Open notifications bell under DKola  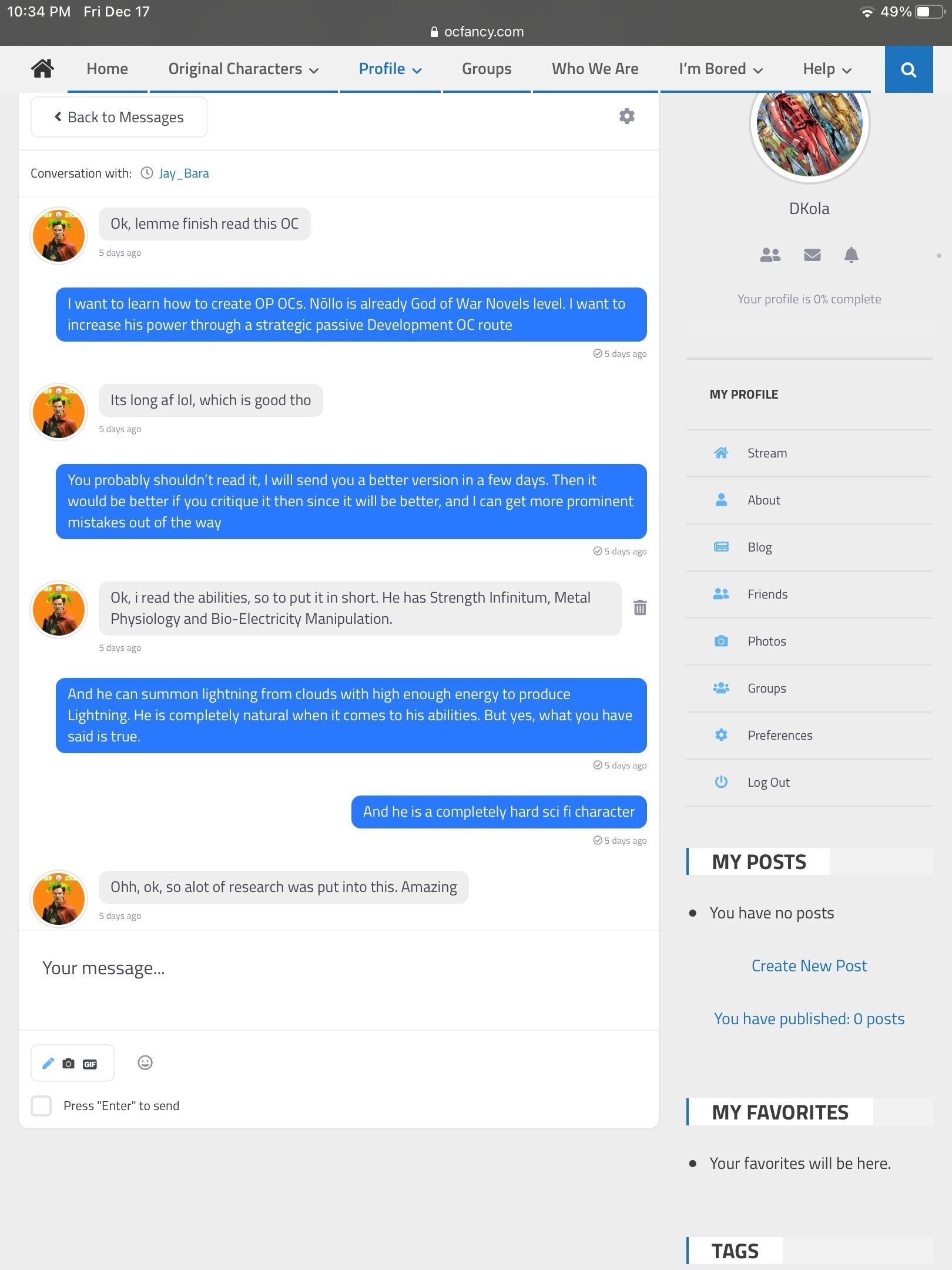click(851, 255)
